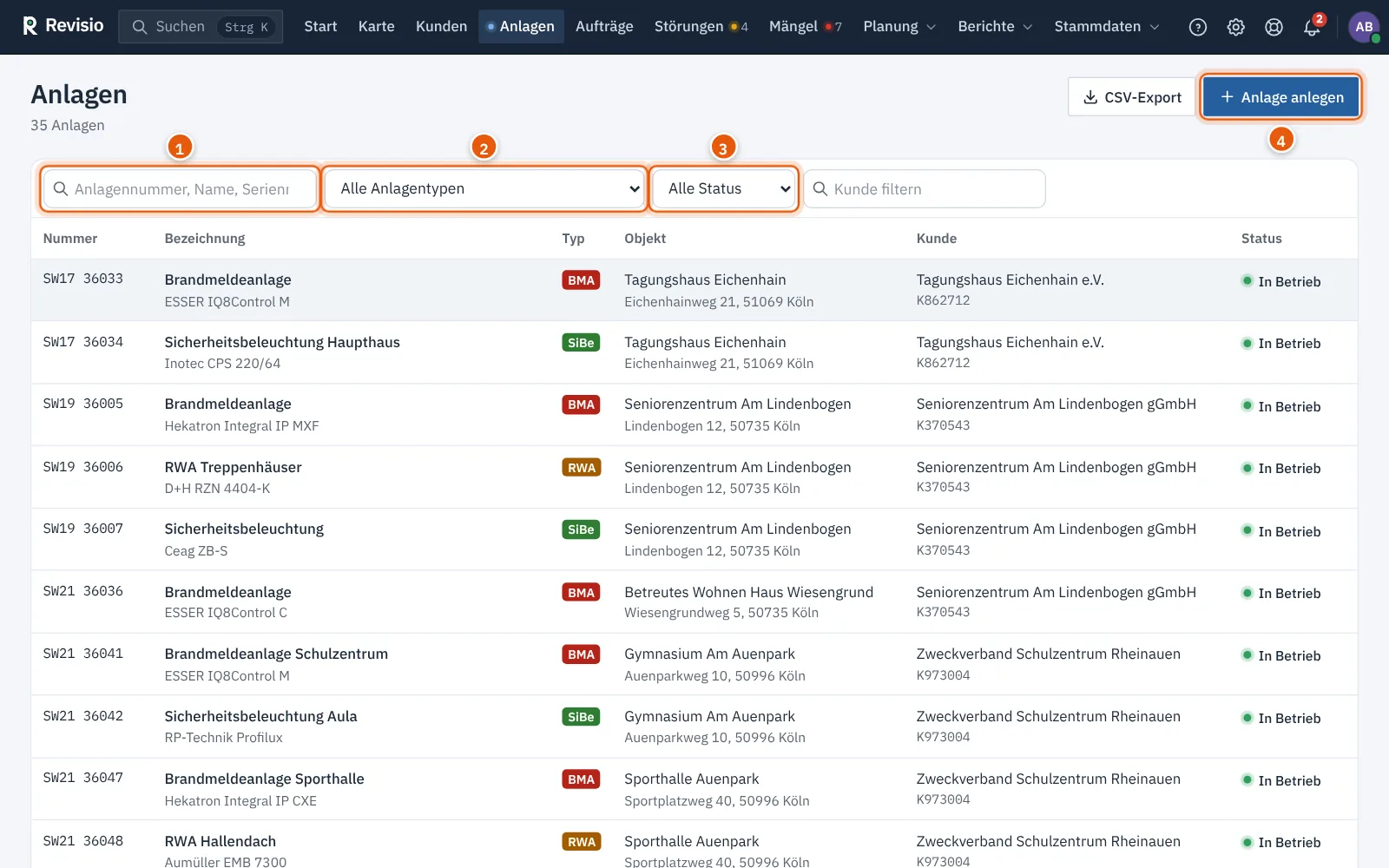Open the Alle Anlagentypen dropdown

(484, 188)
